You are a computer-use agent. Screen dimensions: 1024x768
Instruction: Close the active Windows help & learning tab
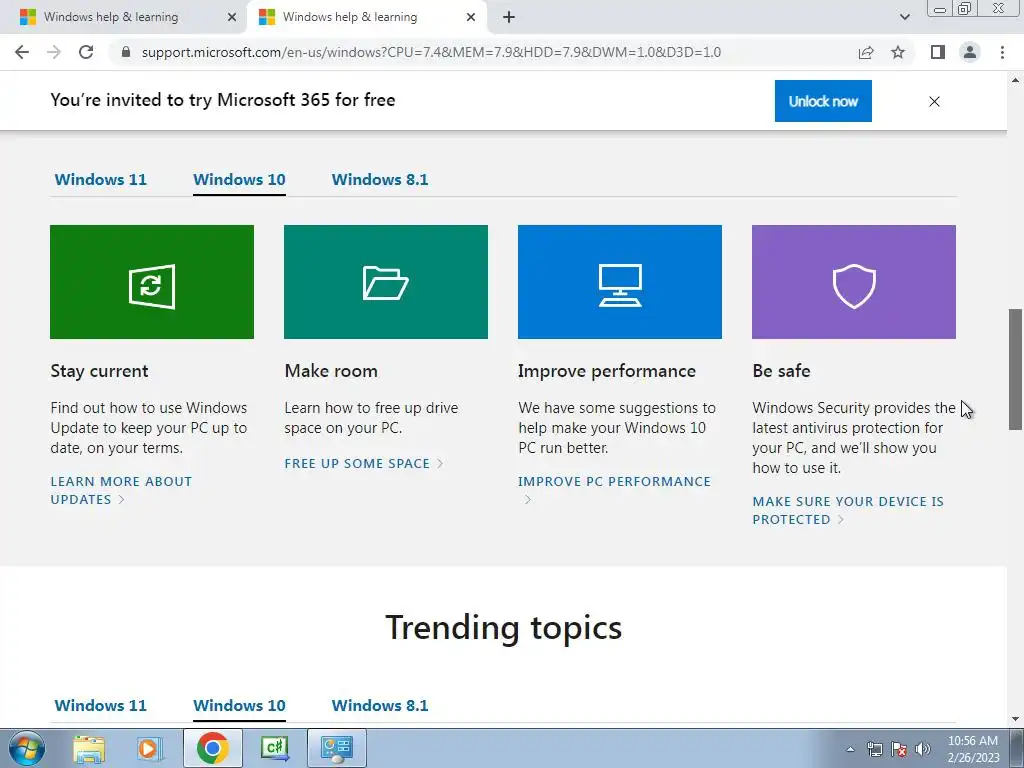click(x=471, y=18)
